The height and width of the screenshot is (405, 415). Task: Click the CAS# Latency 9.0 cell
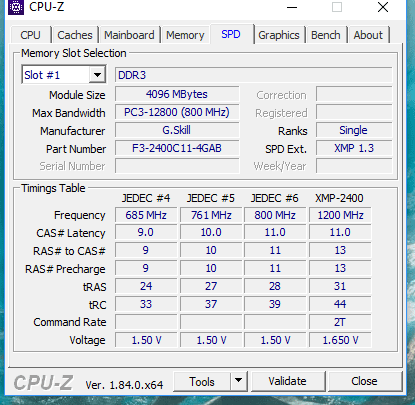point(146,232)
